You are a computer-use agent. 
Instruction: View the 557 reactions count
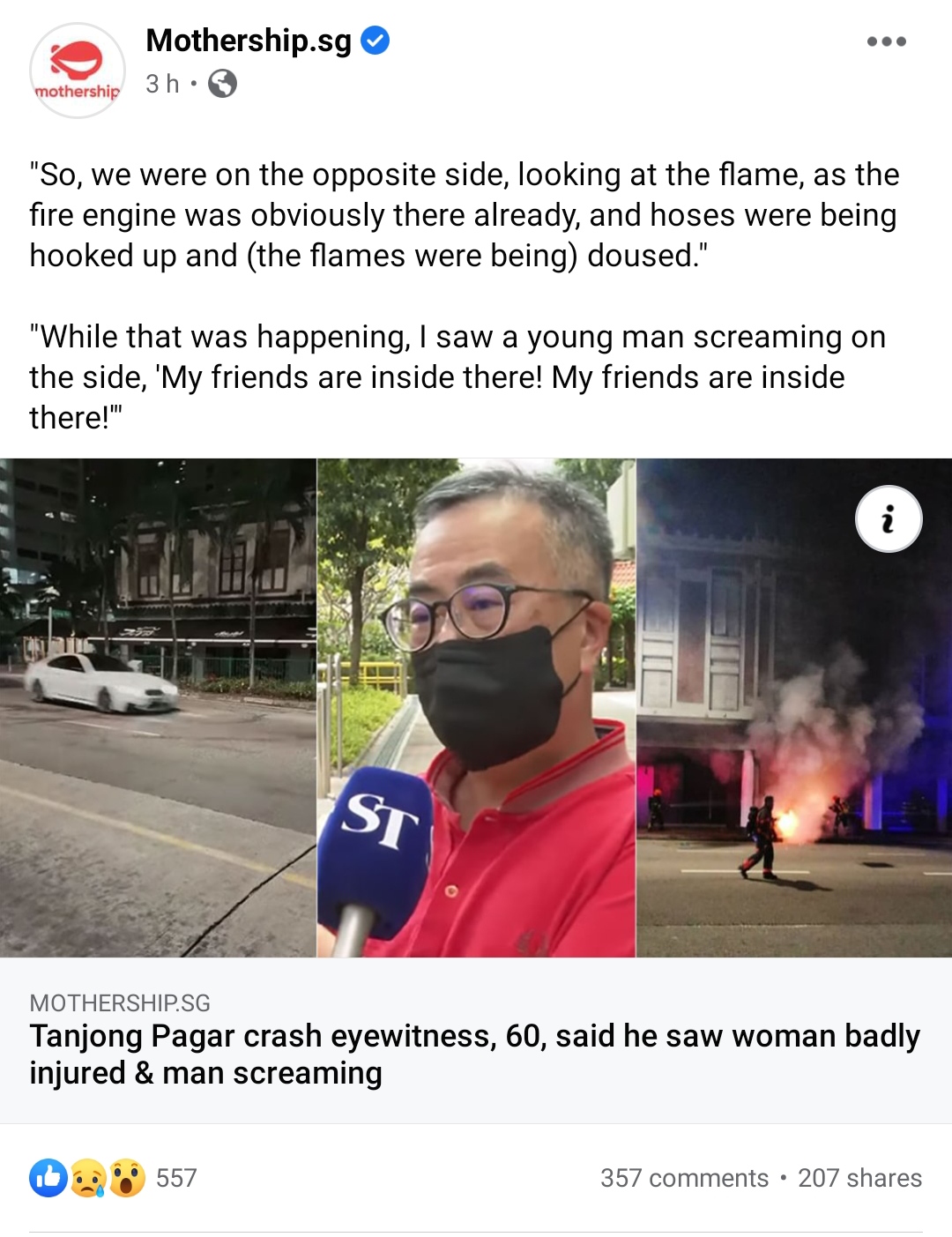point(176,1178)
